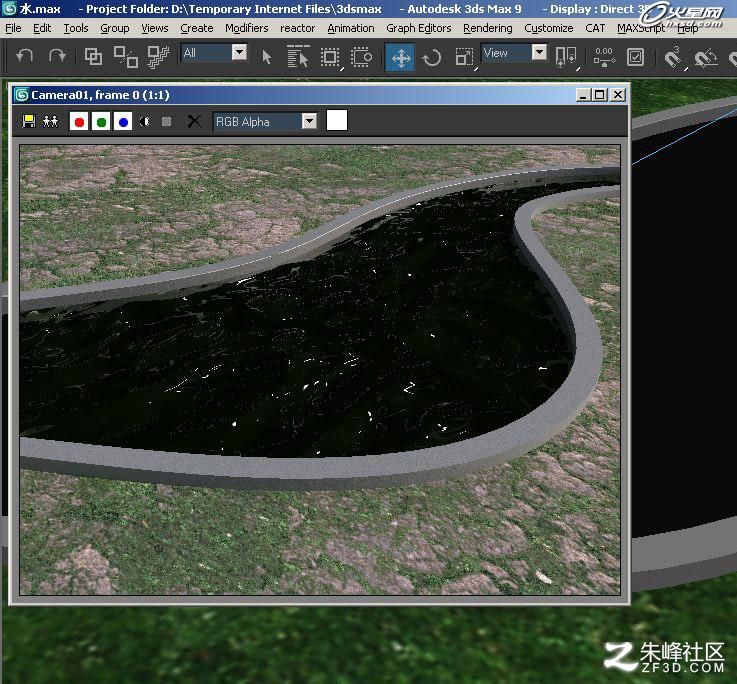Maximize the Camera01 render window
Screen dimensions: 737x684
(600, 95)
